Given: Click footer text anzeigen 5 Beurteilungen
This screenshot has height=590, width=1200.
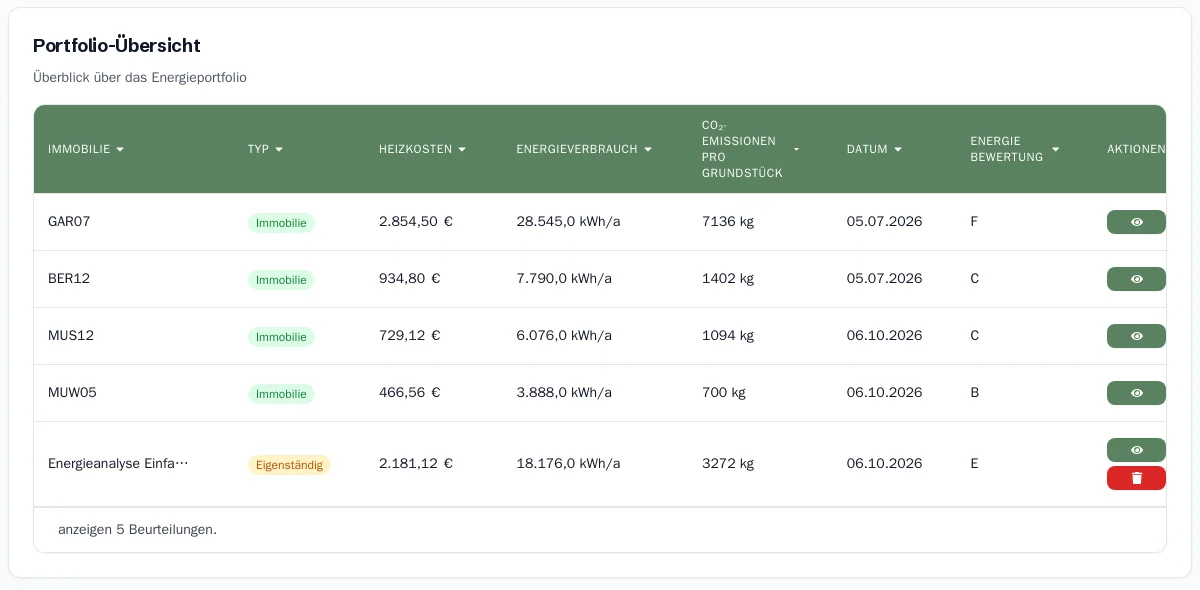Looking at the screenshot, I should (138, 530).
